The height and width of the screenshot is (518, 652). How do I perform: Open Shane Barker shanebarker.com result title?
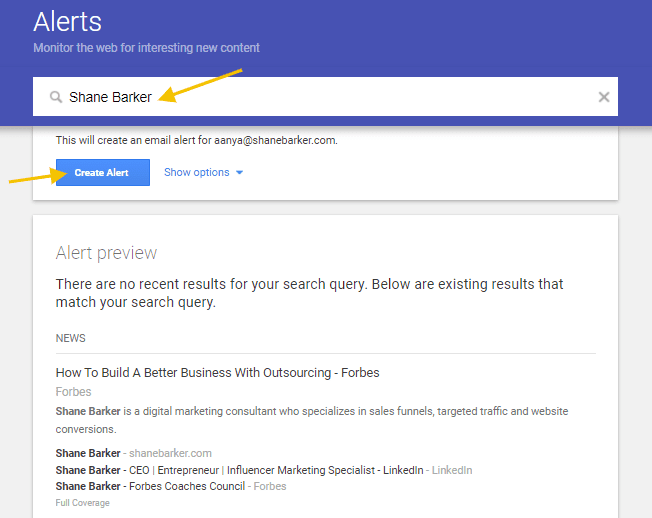[87, 453]
